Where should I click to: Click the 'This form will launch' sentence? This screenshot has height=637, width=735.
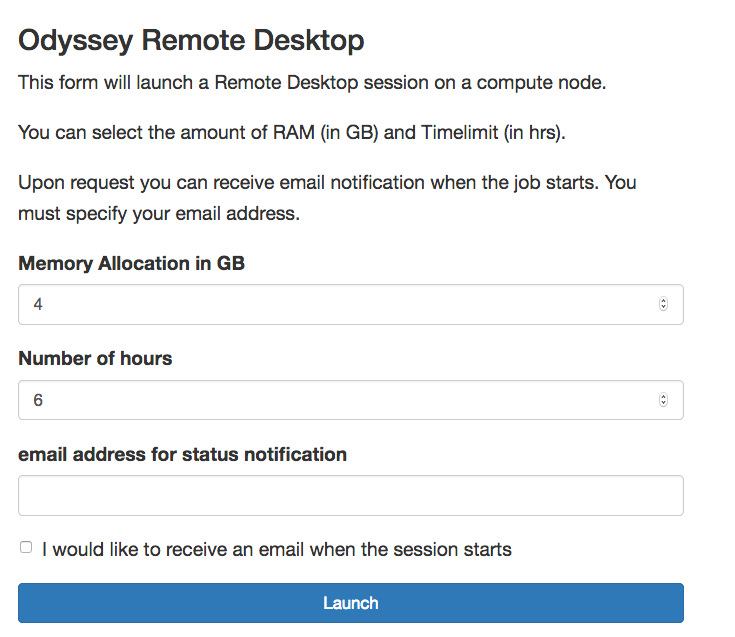coord(312,83)
